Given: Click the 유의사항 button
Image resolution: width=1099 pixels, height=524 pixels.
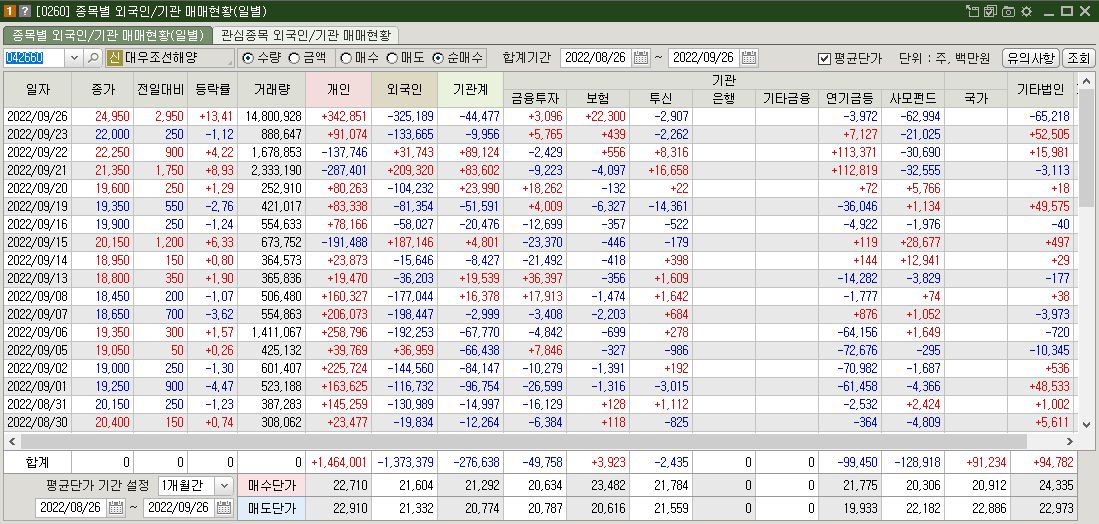Looking at the screenshot, I should tap(1030, 58).
